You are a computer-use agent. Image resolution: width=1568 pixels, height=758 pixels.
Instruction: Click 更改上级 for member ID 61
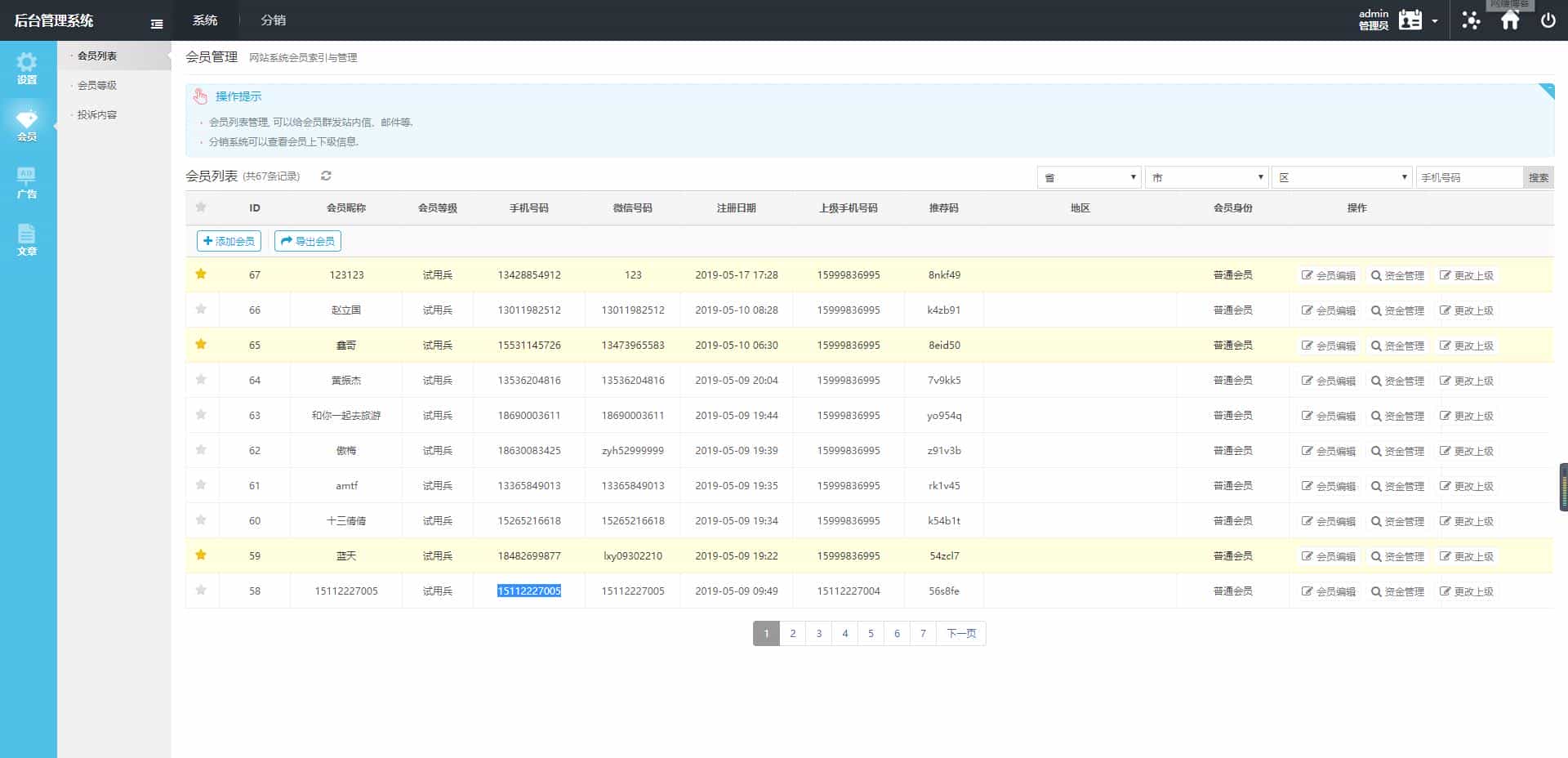tap(1467, 486)
